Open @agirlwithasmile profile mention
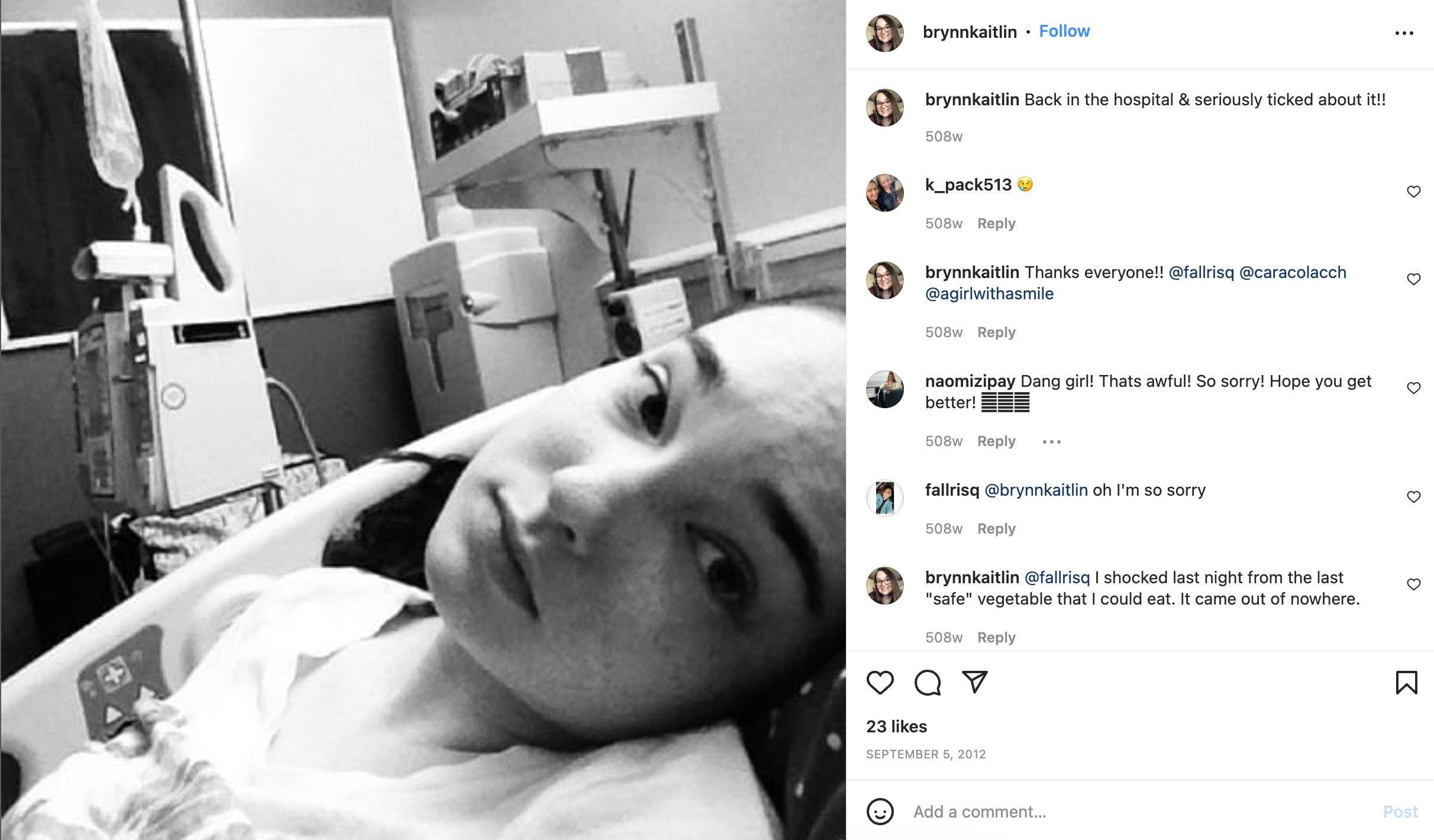This screenshot has width=1434, height=840. click(x=989, y=294)
